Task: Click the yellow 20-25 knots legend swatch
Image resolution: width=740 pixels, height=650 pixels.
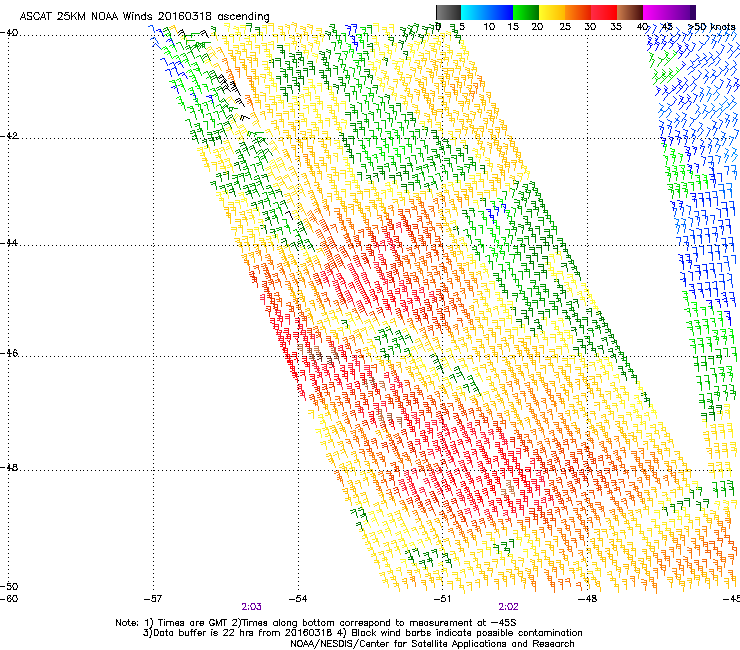Action: pos(552,12)
